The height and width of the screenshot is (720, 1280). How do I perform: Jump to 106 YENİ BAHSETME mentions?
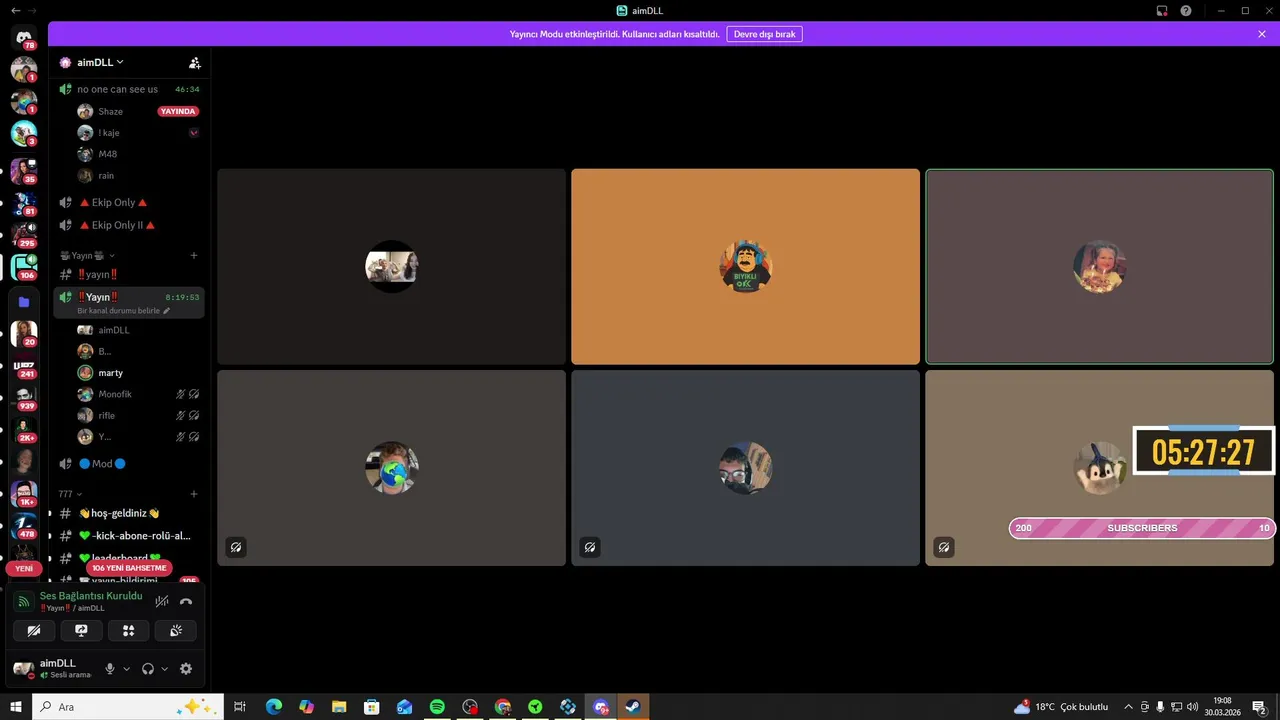pyautogui.click(x=129, y=568)
